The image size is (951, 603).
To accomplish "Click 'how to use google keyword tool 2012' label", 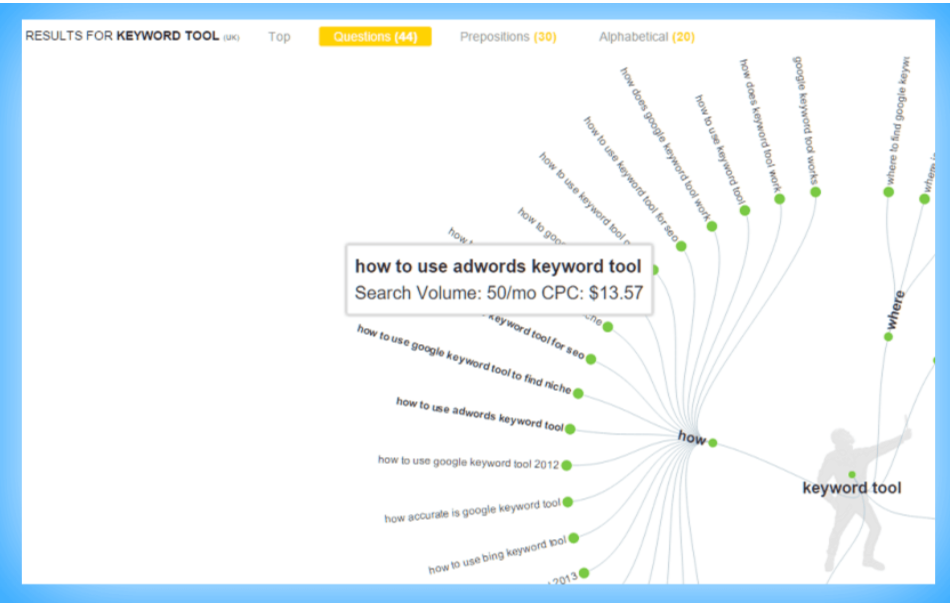I will [x=468, y=462].
